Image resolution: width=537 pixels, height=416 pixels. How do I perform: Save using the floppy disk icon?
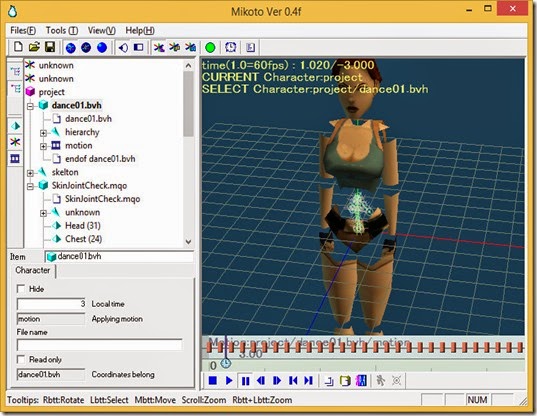pos(50,47)
